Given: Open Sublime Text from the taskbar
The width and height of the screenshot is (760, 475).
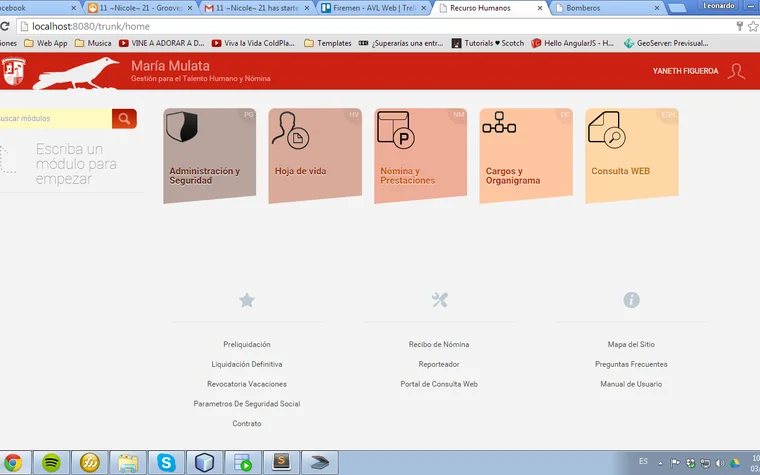Looking at the screenshot, I should coord(281,463).
